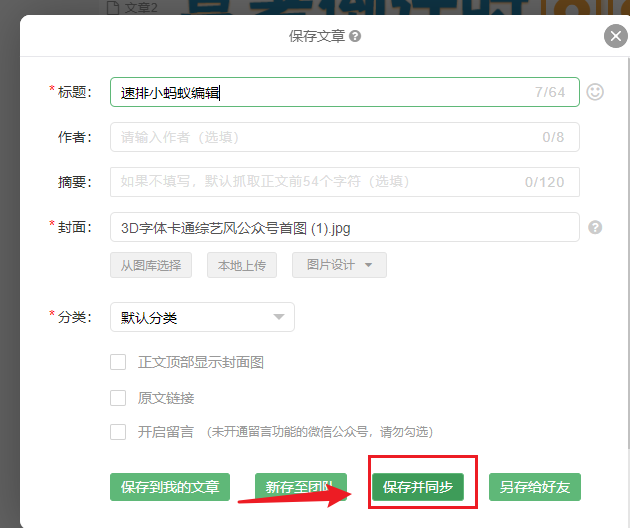The width and height of the screenshot is (630, 528).
Task: Toggle the 开启留言 checkbox
Action: [x=118, y=432]
